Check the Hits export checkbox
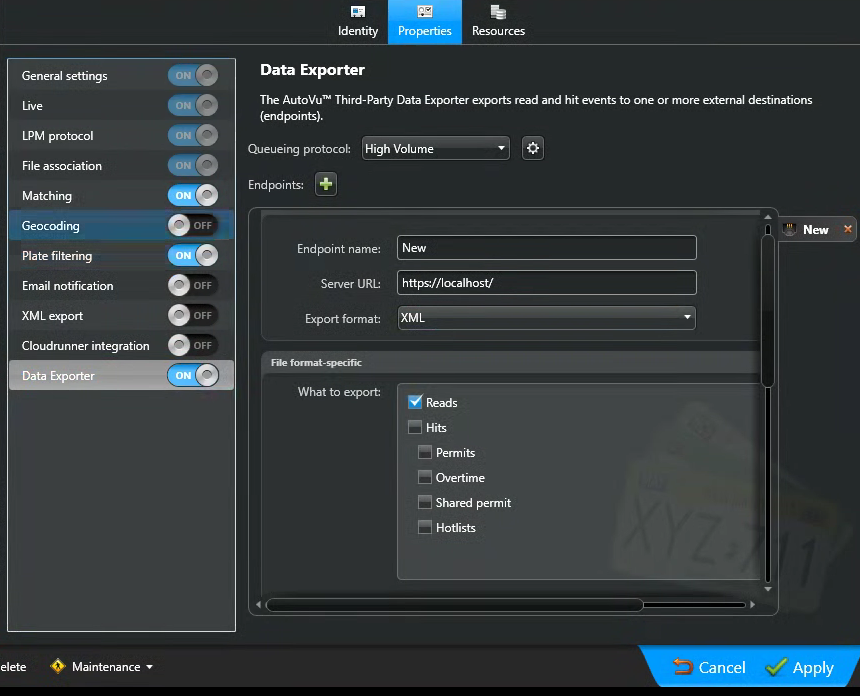Viewport: 860px width, 696px height. [x=417, y=427]
